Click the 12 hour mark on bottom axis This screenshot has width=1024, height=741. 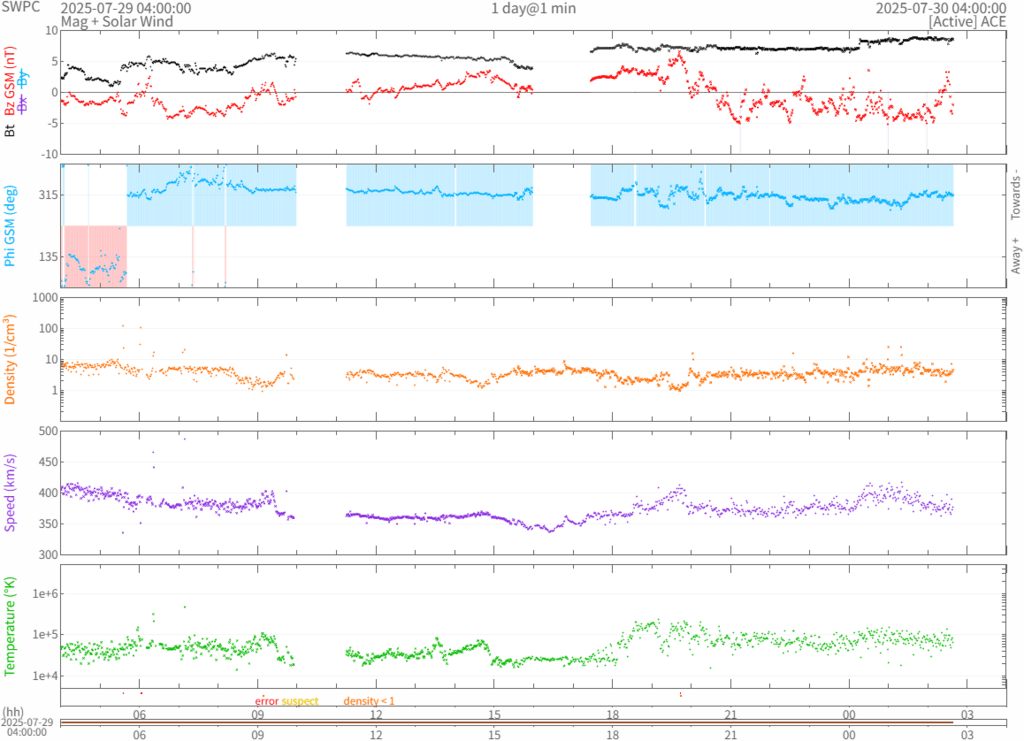(x=377, y=734)
